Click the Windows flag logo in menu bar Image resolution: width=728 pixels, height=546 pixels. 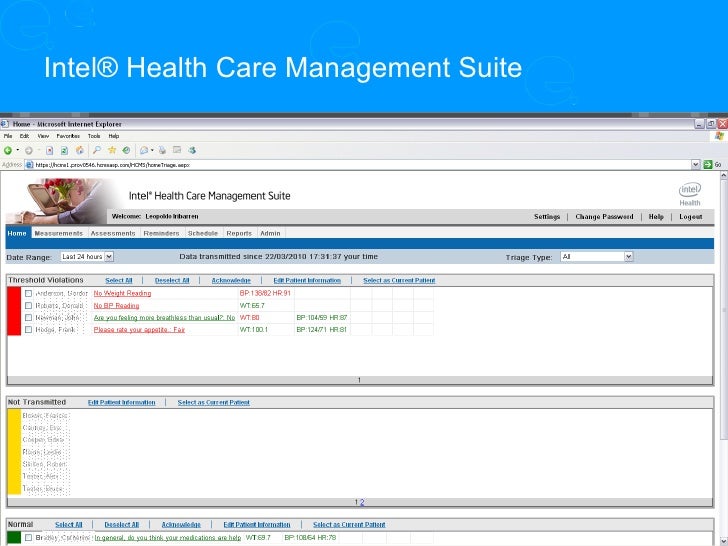tap(720, 136)
